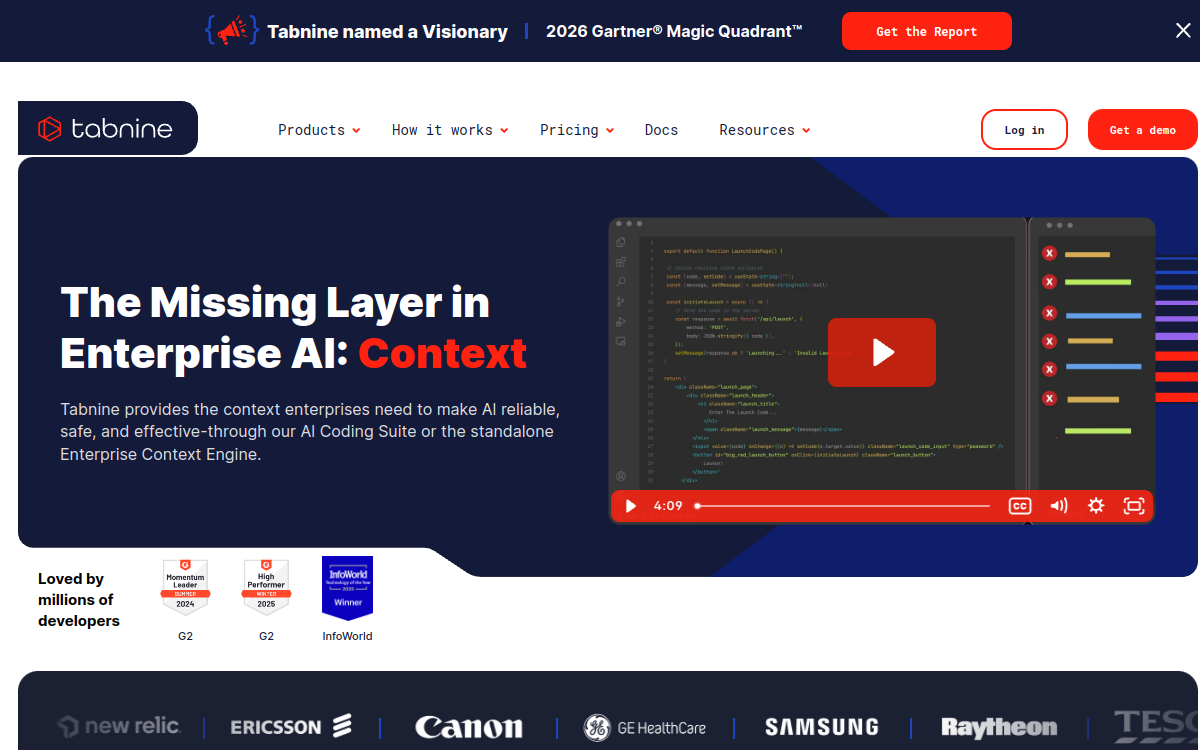Viewport: 1200px width, 750px height.
Task: Click the InfoWorld Winner badge
Action: [347, 588]
